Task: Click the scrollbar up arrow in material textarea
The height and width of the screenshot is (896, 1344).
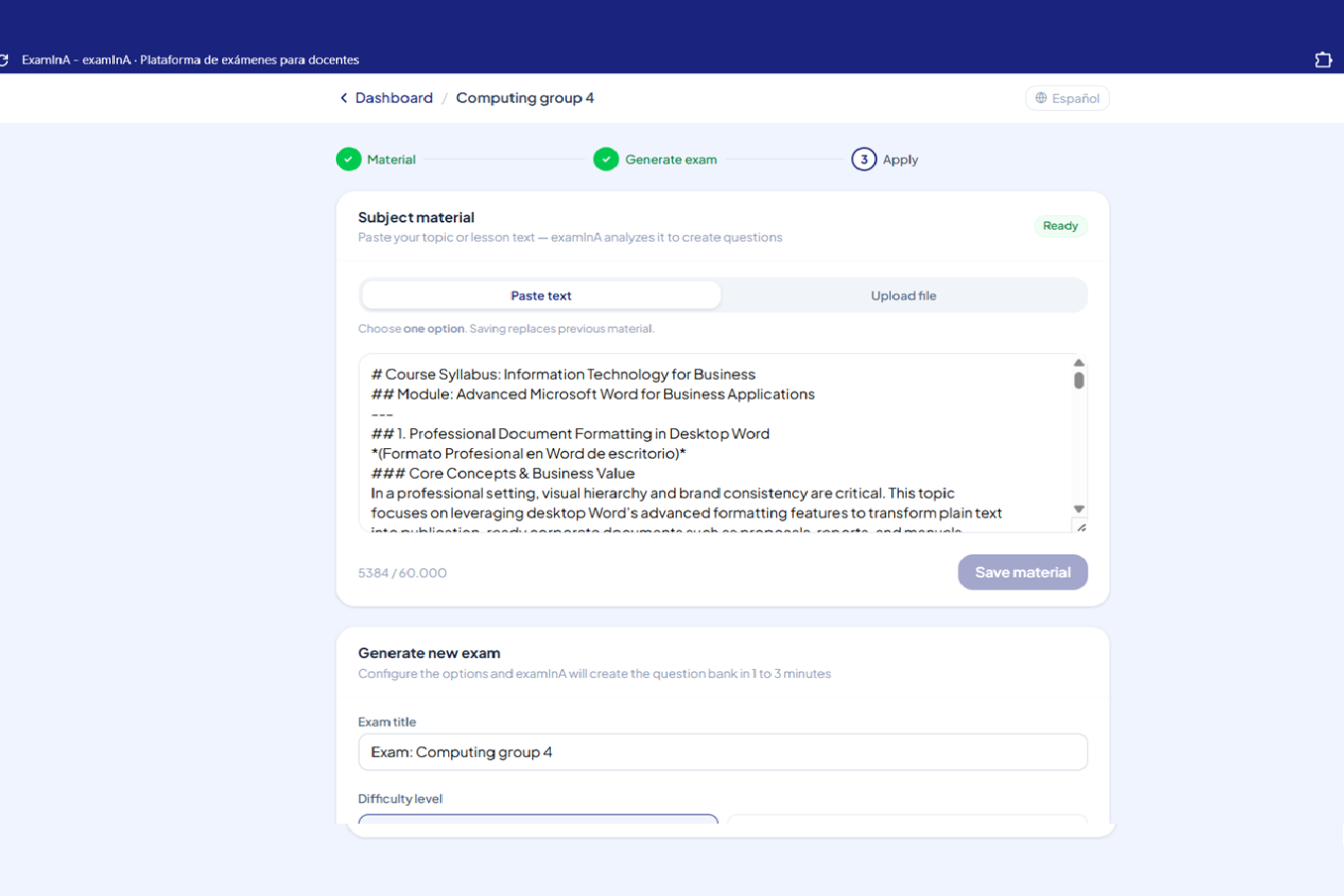Action: (1078, 363)
